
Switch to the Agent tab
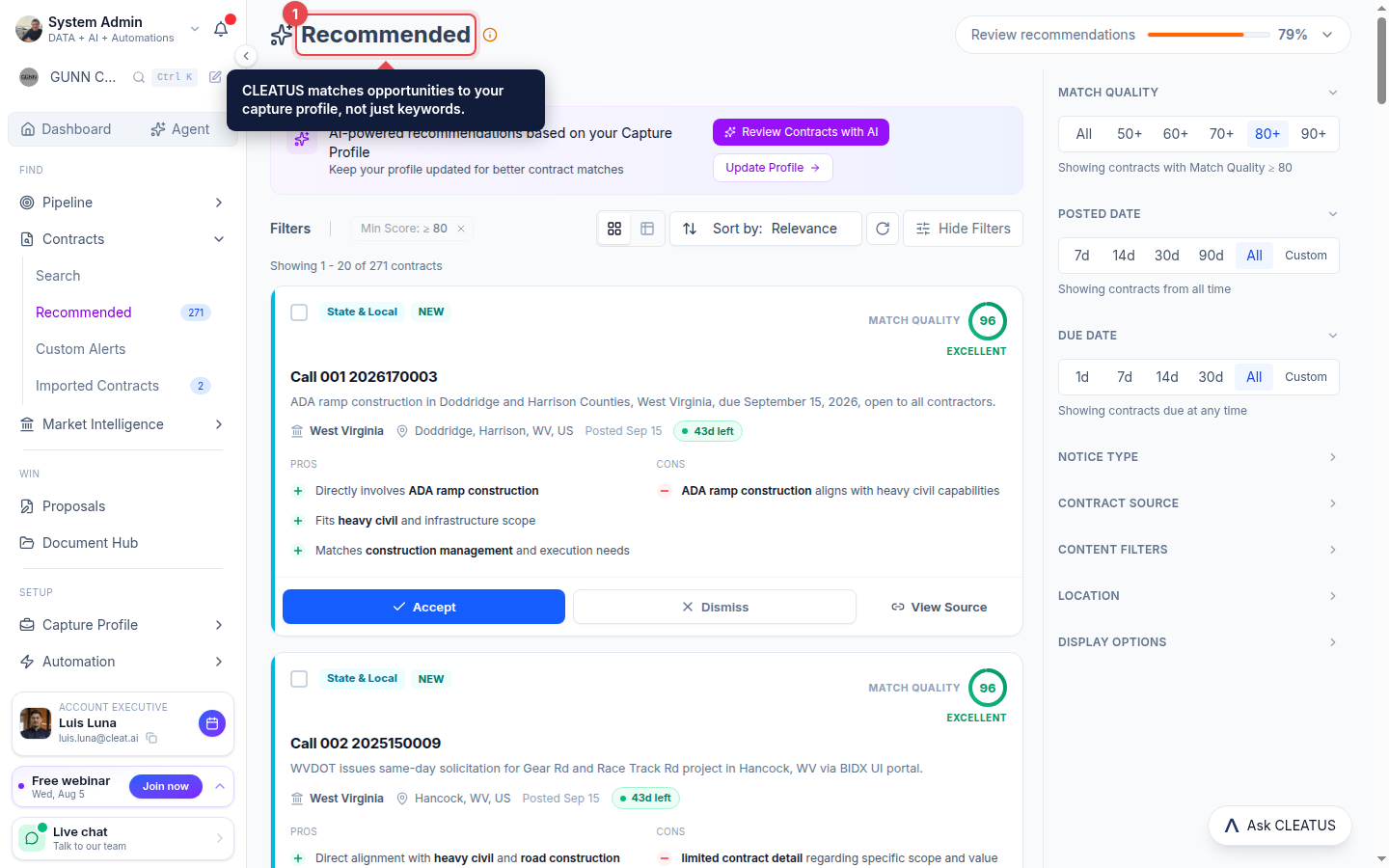[x=180, y=129]
